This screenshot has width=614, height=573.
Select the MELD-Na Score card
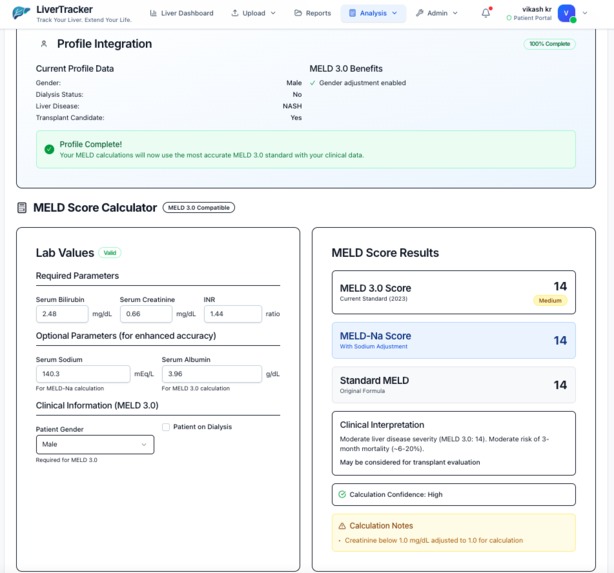(453, 340)
